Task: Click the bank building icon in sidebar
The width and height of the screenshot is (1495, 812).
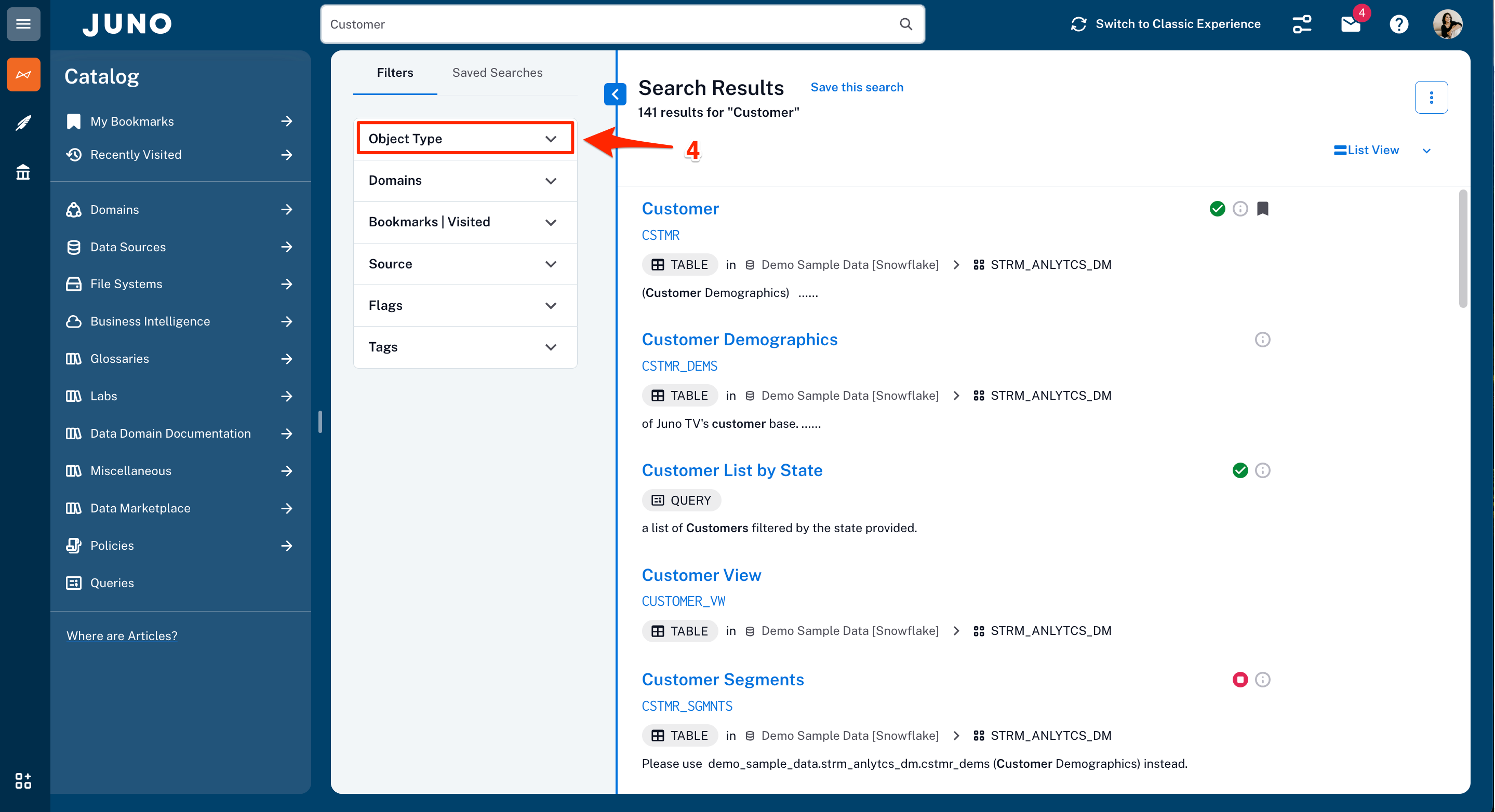Action: tap(23, 172)
